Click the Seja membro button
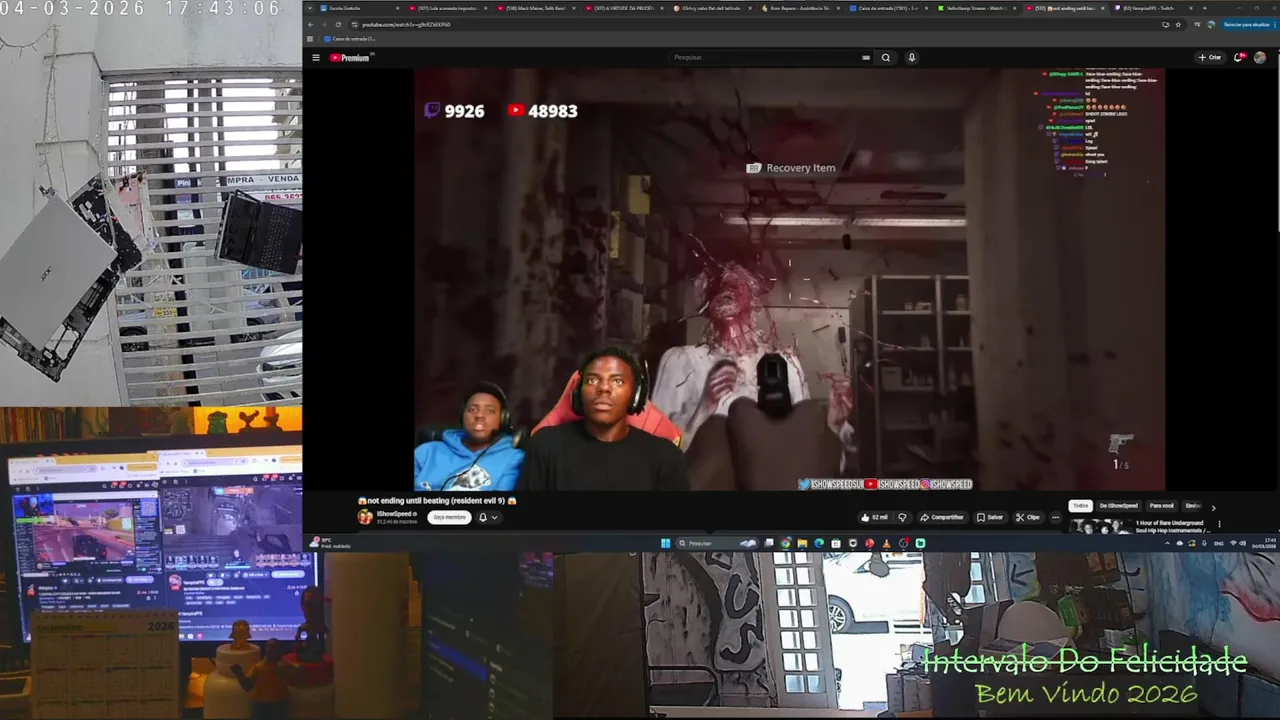 pos(449,517)
